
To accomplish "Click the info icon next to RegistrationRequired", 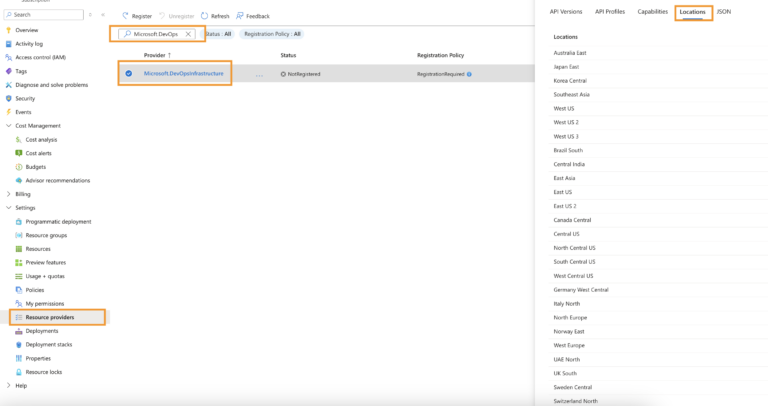I will pos(469,74).
